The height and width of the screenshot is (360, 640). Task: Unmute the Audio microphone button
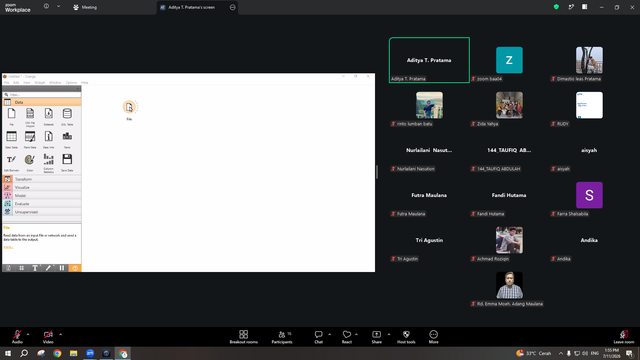point(17,337)
